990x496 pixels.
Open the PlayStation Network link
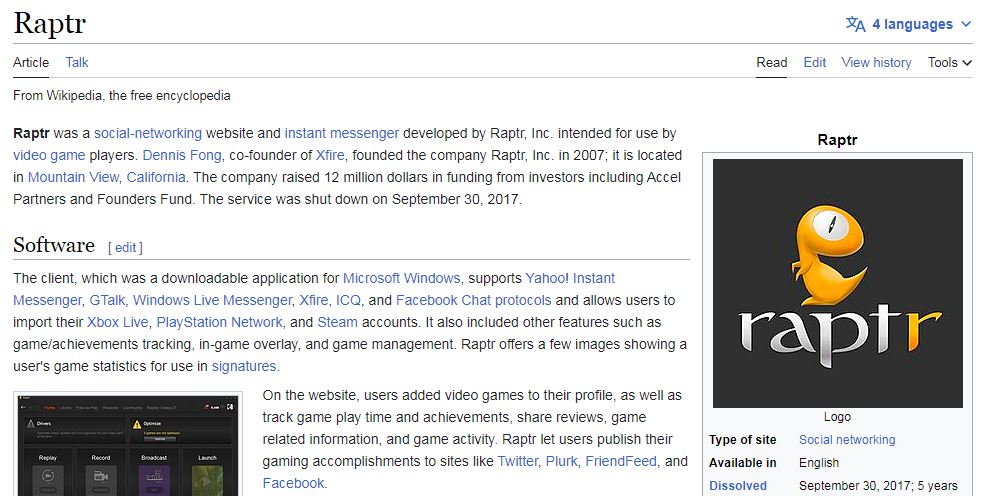[219, 322]
